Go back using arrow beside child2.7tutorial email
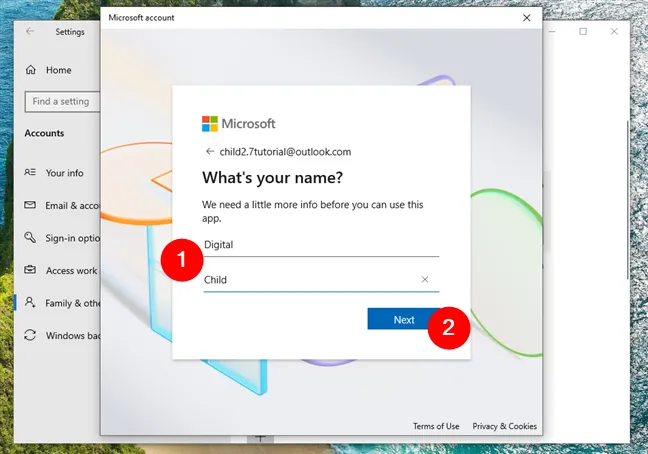 210,152
